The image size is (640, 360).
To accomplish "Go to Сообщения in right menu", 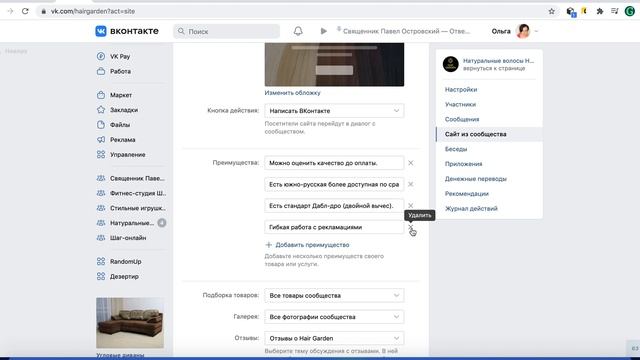I will click(x=462, y=119).
